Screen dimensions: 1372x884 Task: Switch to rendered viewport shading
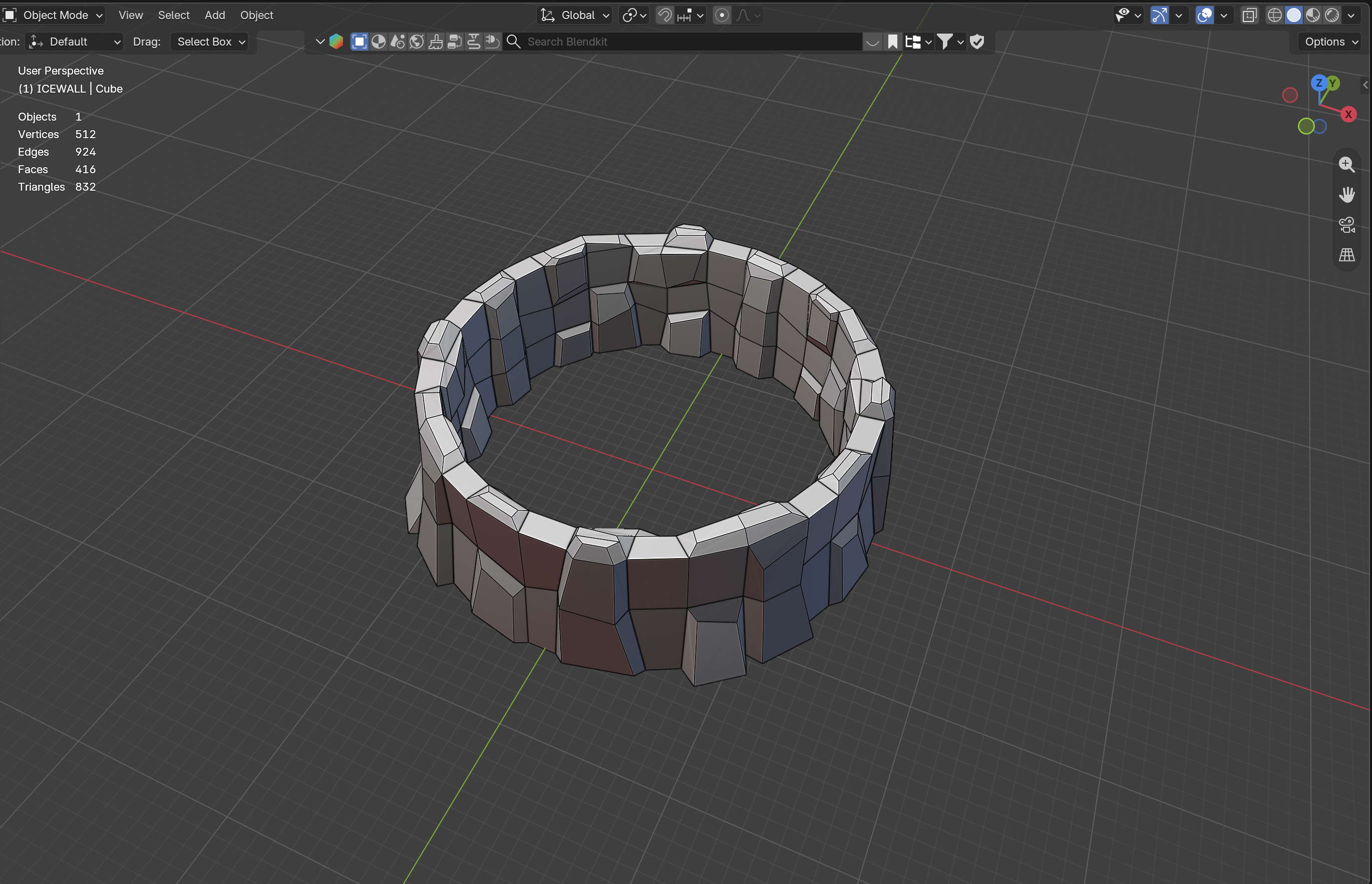tap(1332, 15)
